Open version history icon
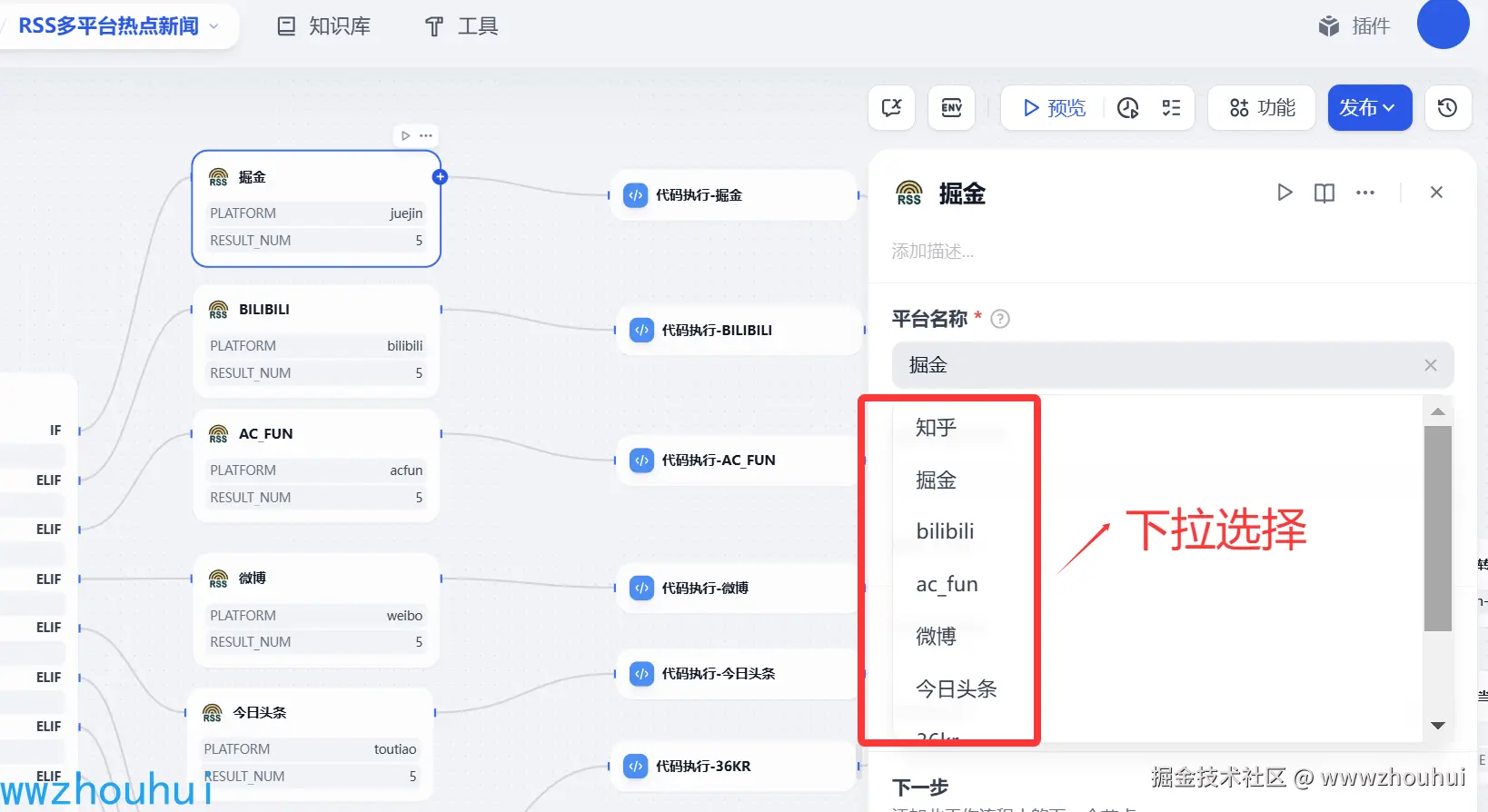The height and width of the screenshot is (812, 1488). (x=1447, y=108)
